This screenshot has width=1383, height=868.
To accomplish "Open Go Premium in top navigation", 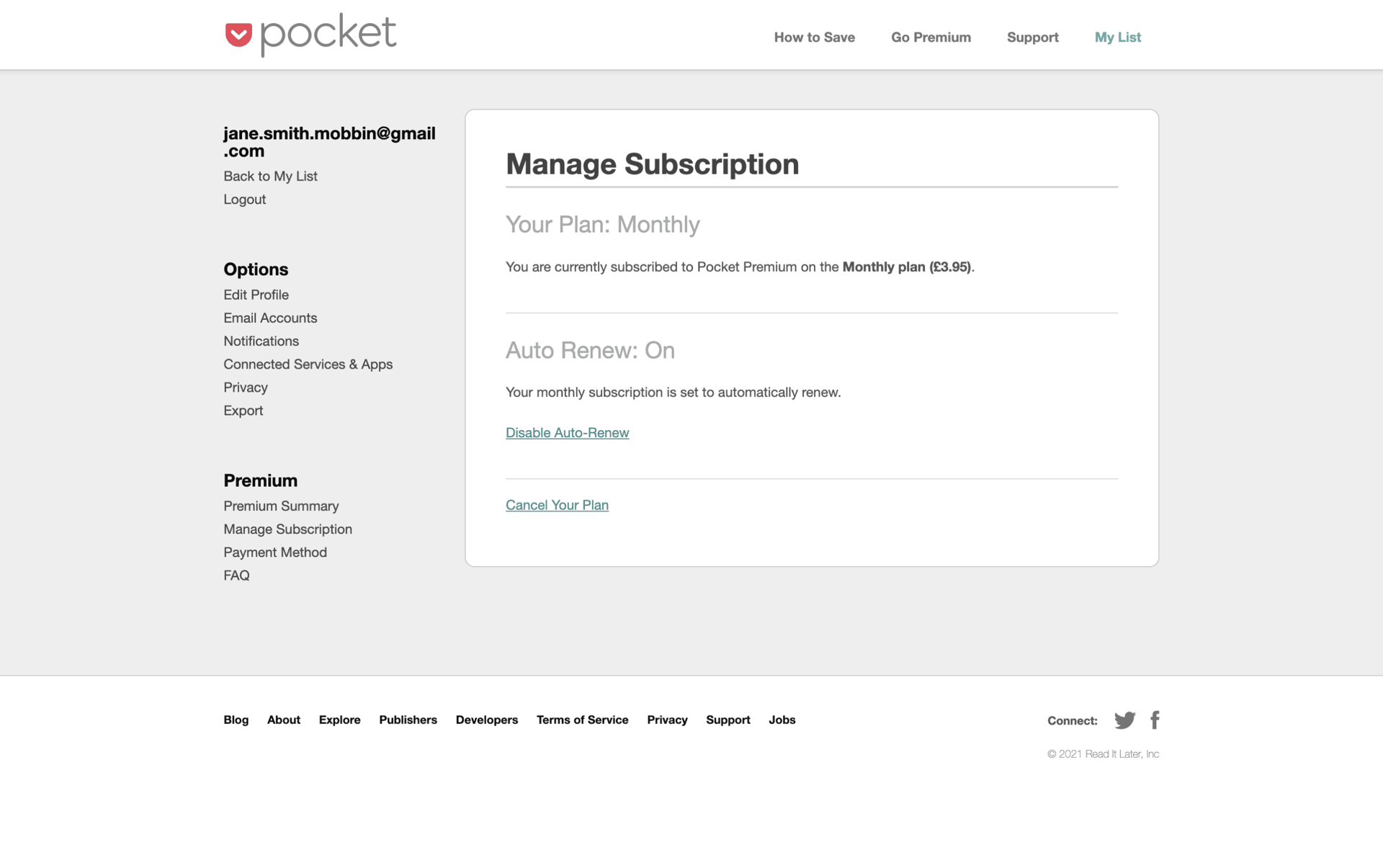I will pyautogui.click(x=931, y=37).
